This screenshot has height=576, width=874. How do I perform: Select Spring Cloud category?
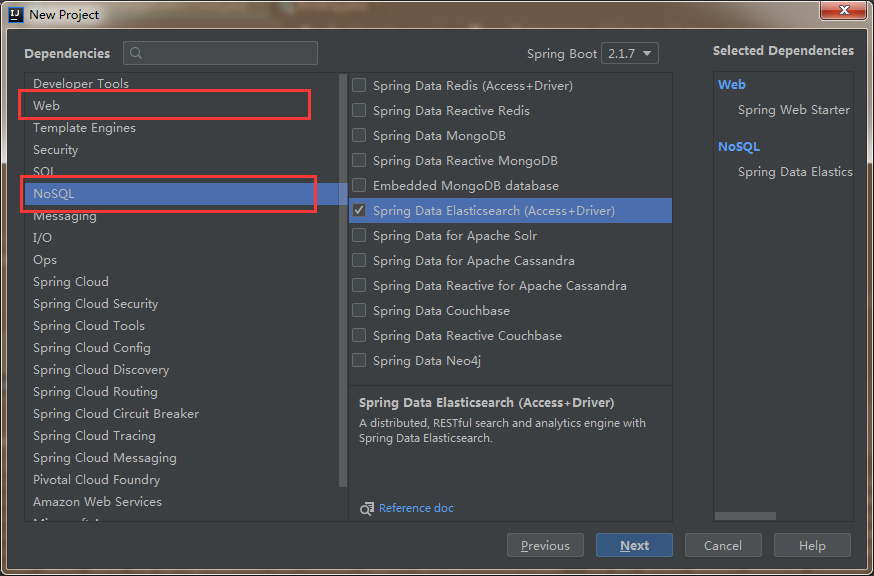[x=182, y=282]
